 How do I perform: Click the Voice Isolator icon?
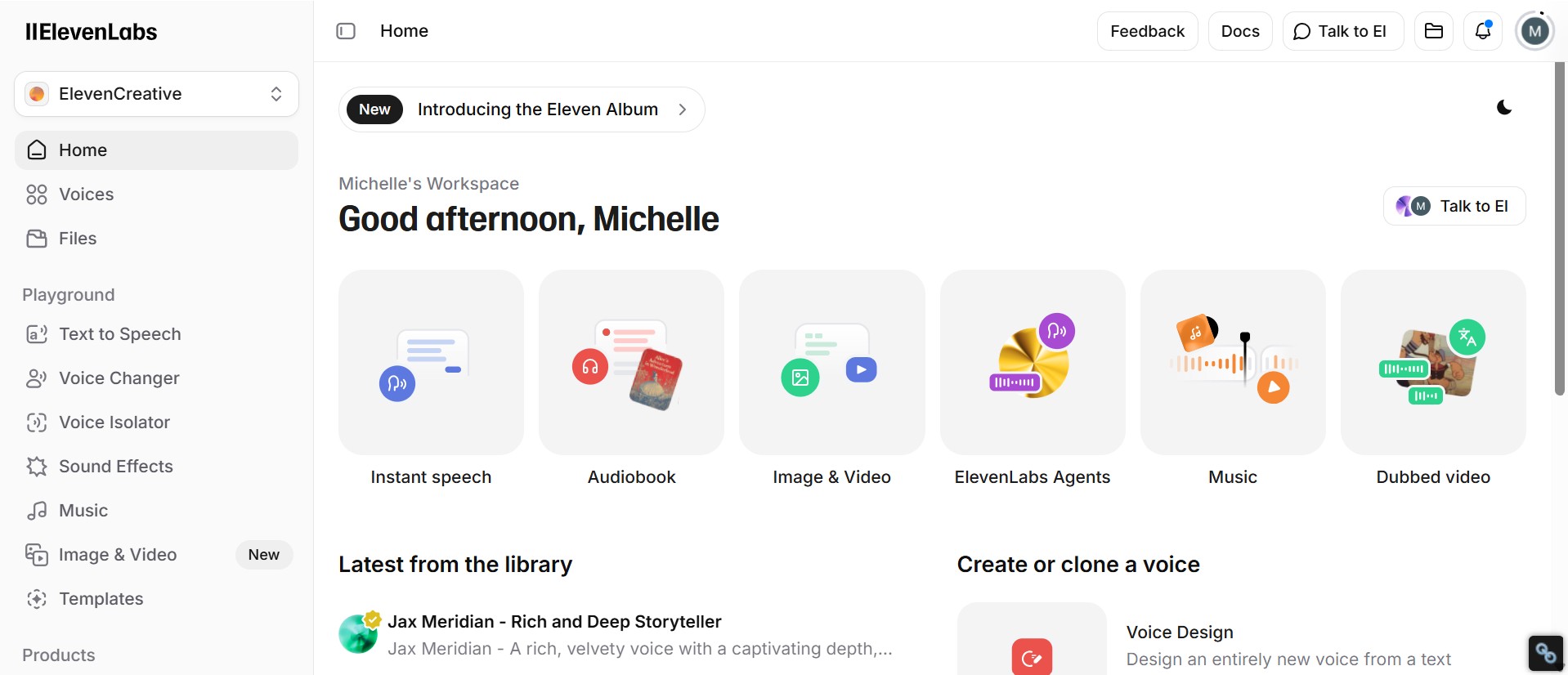[x=37, y=422]
